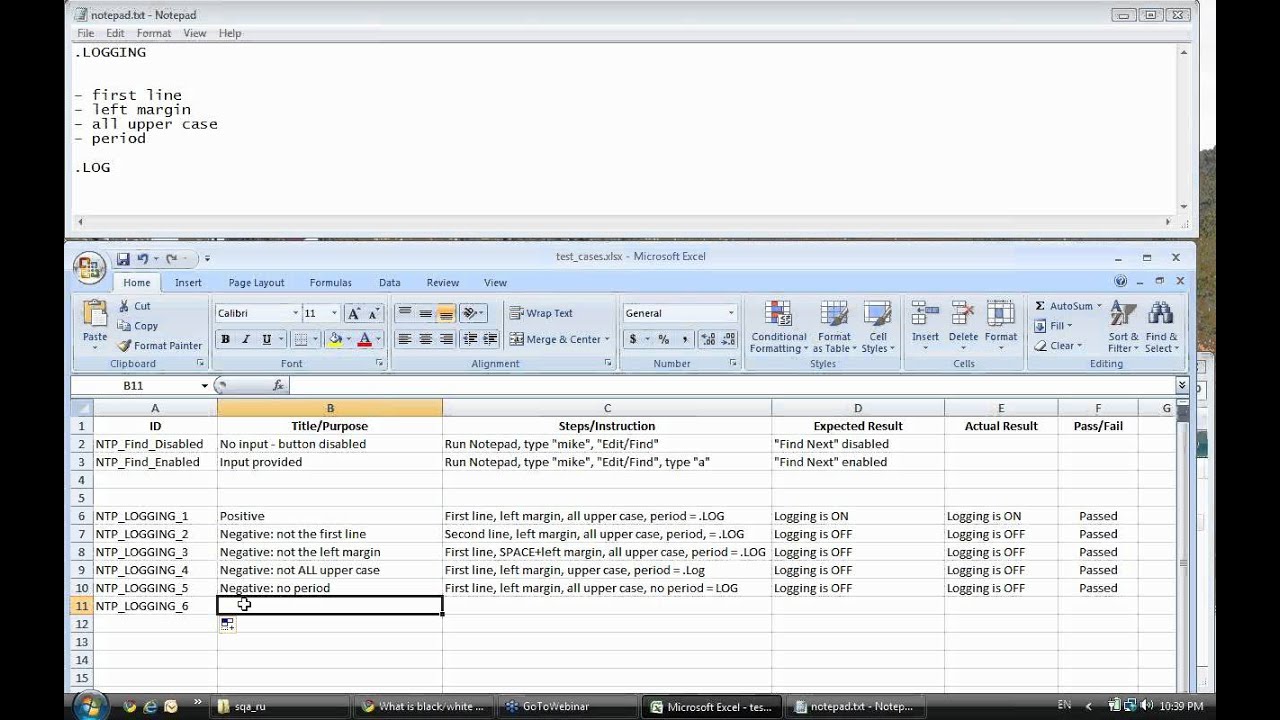Open Conditional Formatting dropdown
The image size is (1280, 720).
[x=778, y=326]
